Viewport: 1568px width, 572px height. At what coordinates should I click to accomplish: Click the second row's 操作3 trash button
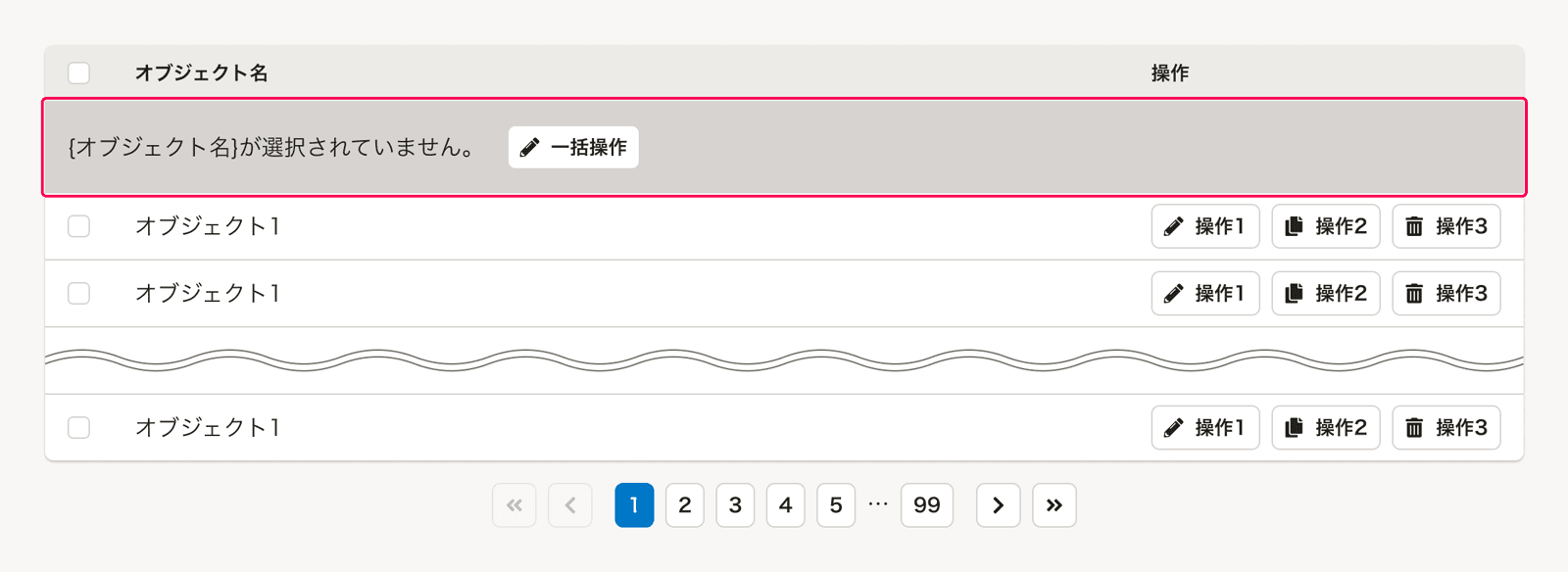tap(1445, 293)
